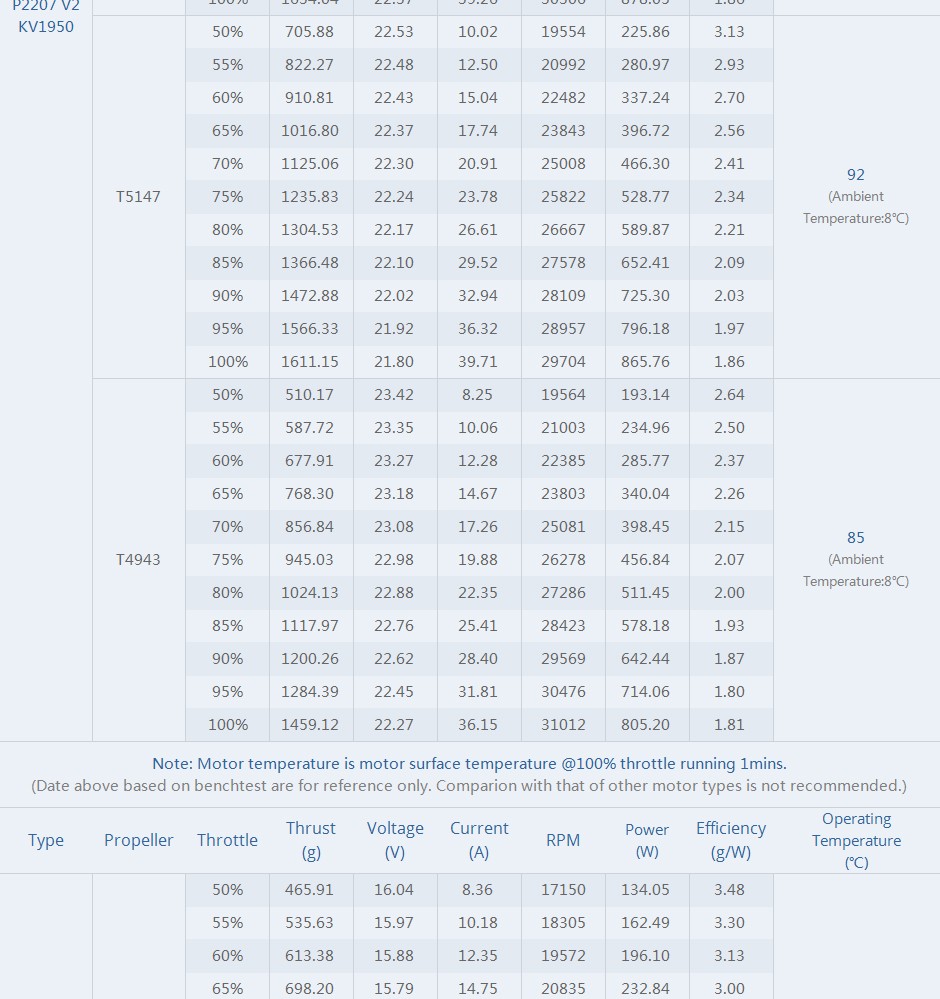Image resolution: width=940 pixels, height=999 pixels.
Task: Click the motor temperature note text
Action: [469, 764]
